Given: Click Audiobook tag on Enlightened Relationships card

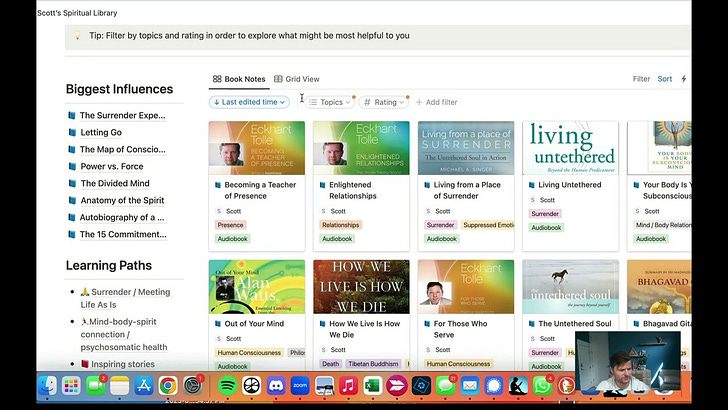Looking at the screenshot, I should pos(337,239).
